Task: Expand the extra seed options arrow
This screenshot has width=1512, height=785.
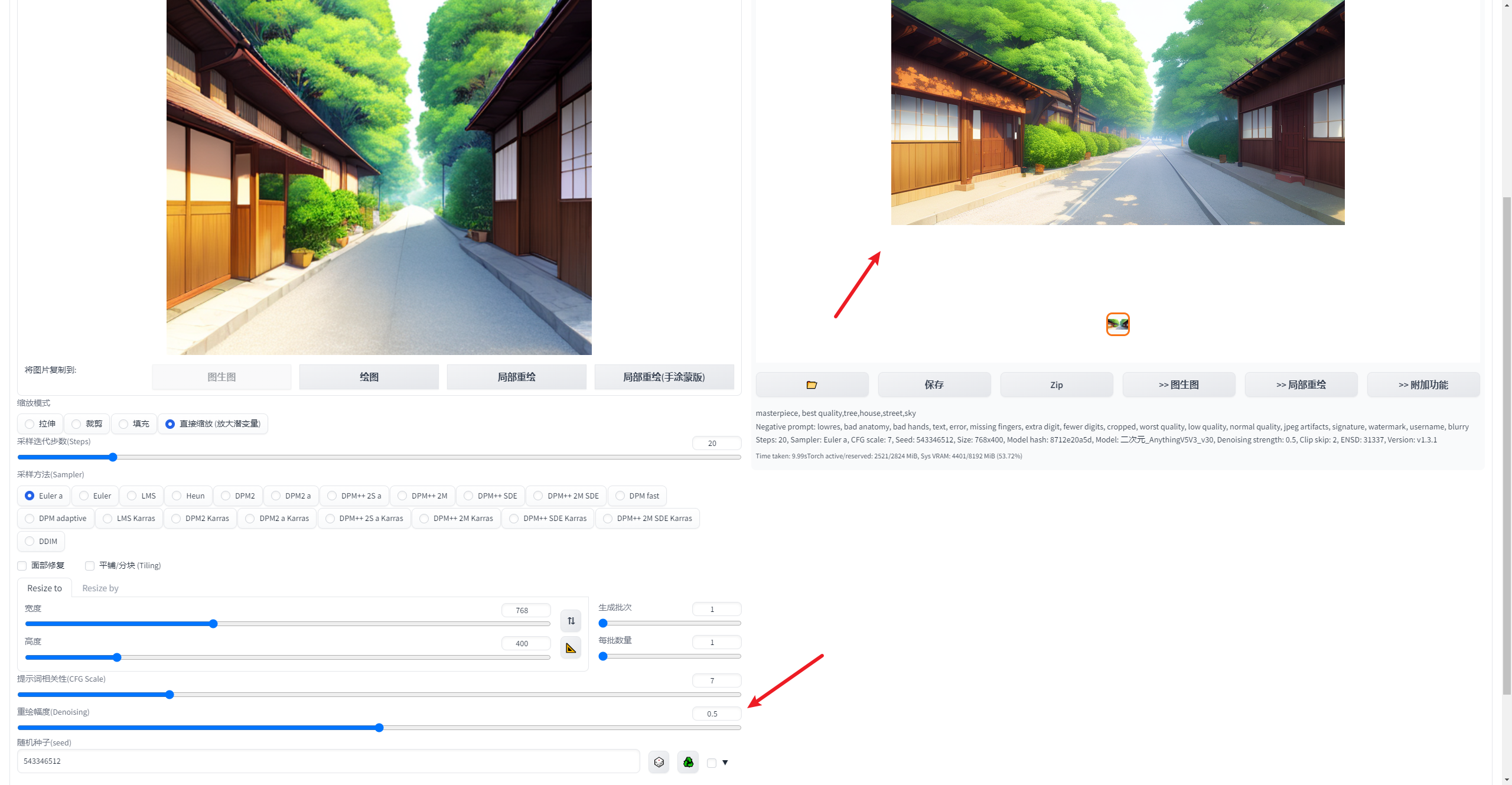Action: 725,763
